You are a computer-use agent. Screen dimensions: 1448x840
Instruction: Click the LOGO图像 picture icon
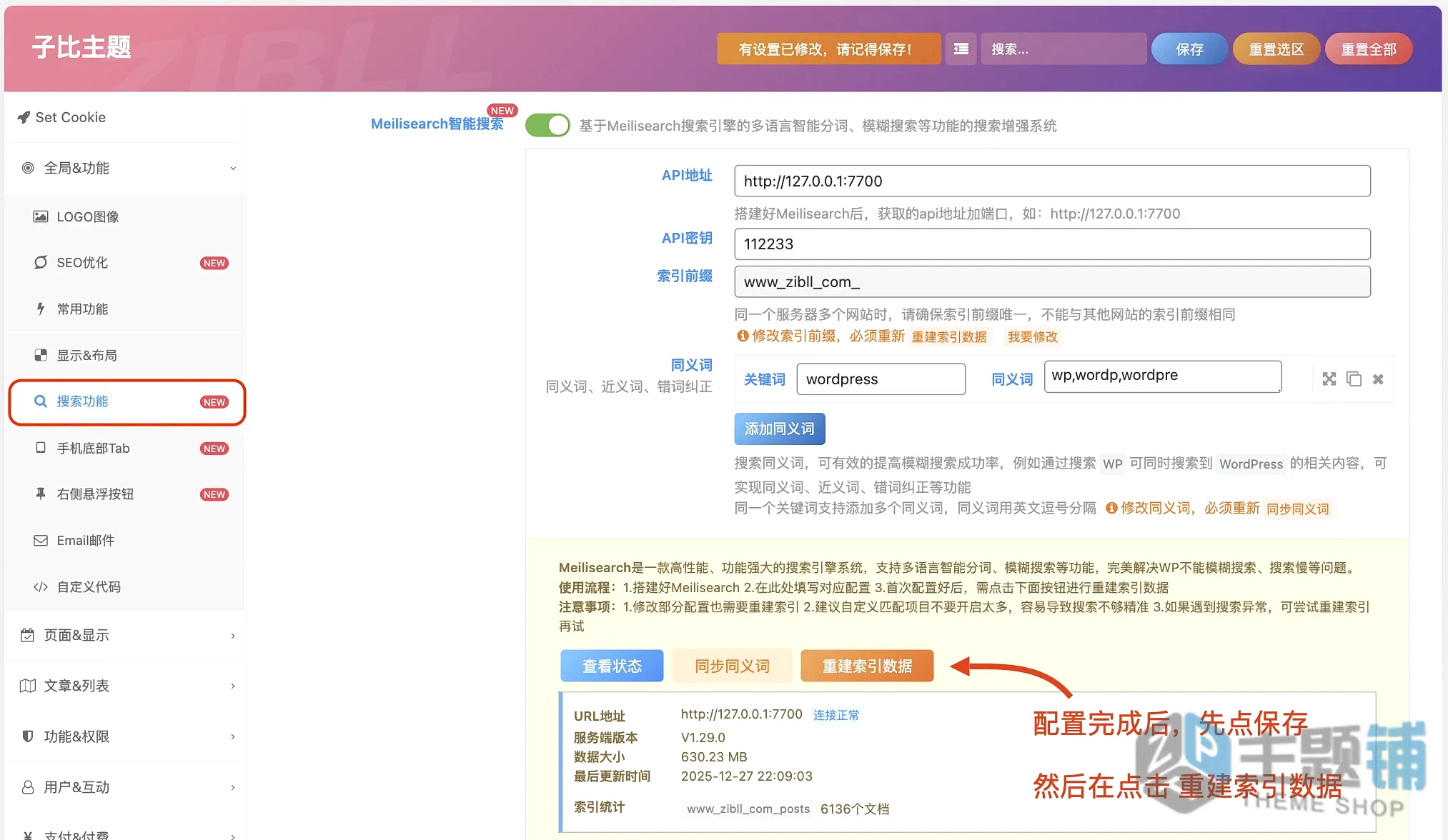click(x=41, y=216)
